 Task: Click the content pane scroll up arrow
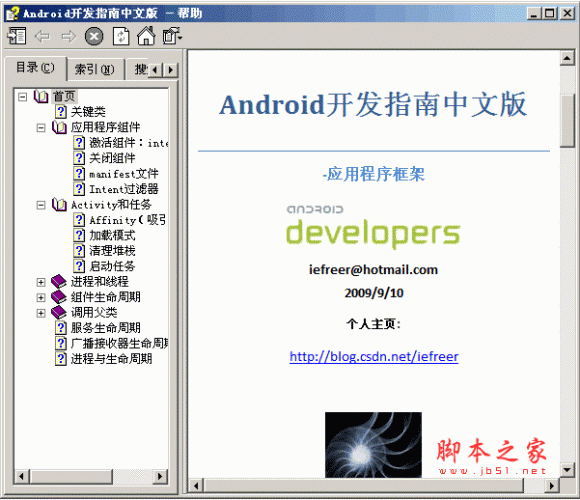tap(567, 58)
